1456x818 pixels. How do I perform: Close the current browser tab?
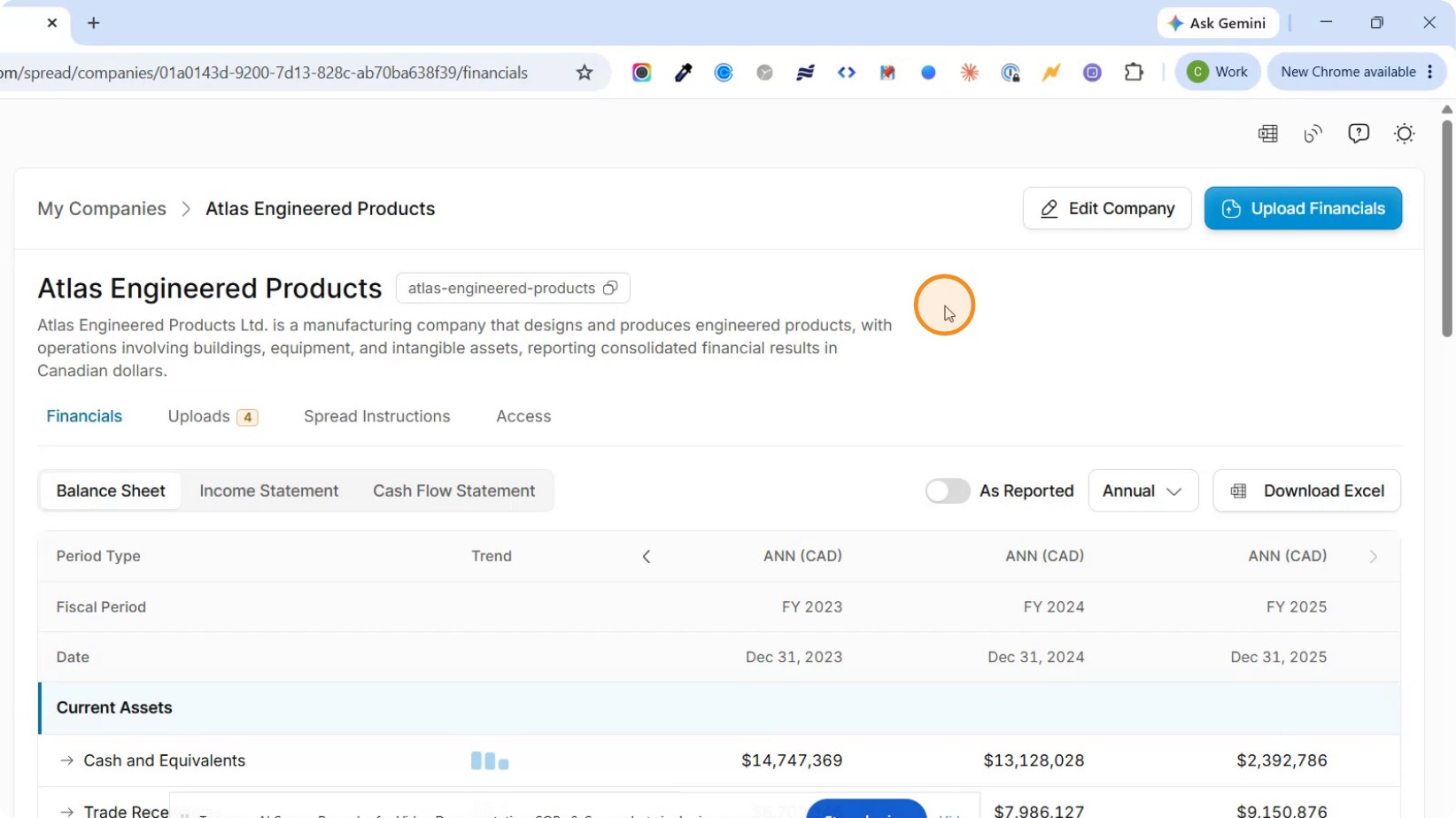click(x=52, y=23)
